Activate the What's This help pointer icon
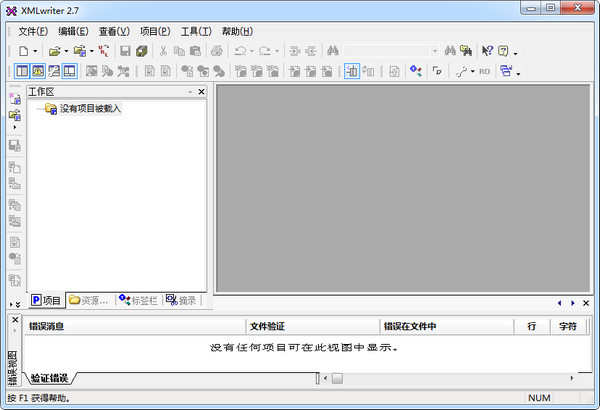The image size is (600, 410). tap(487, 51)
